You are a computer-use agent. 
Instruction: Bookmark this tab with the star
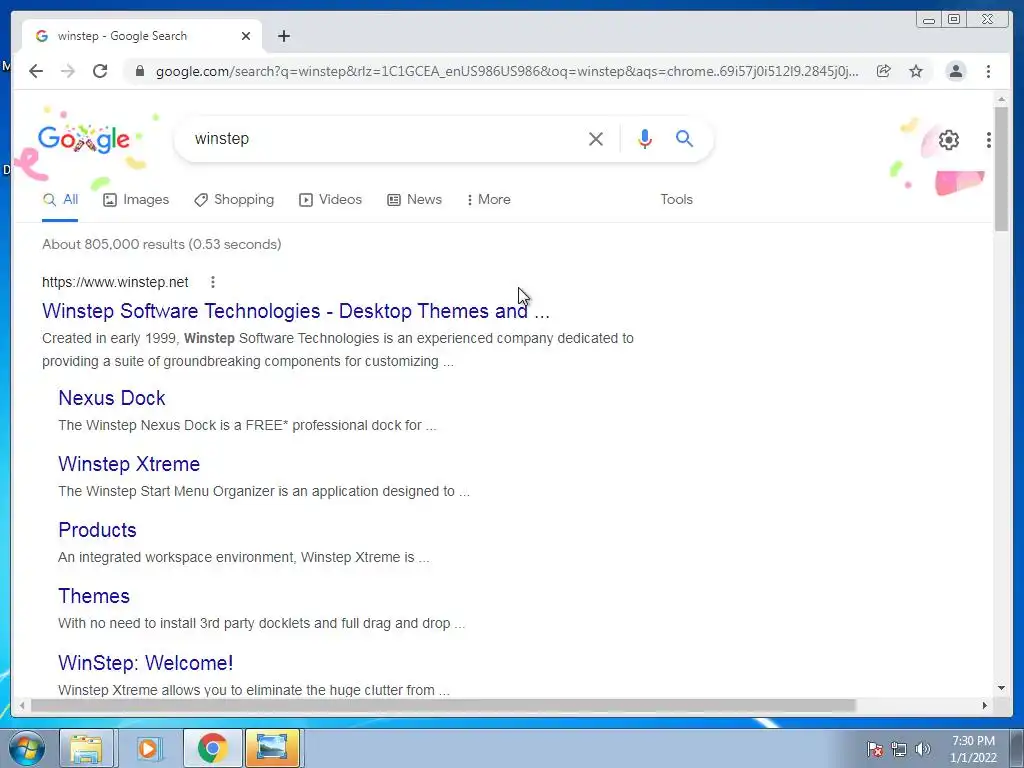click(916, 71)
